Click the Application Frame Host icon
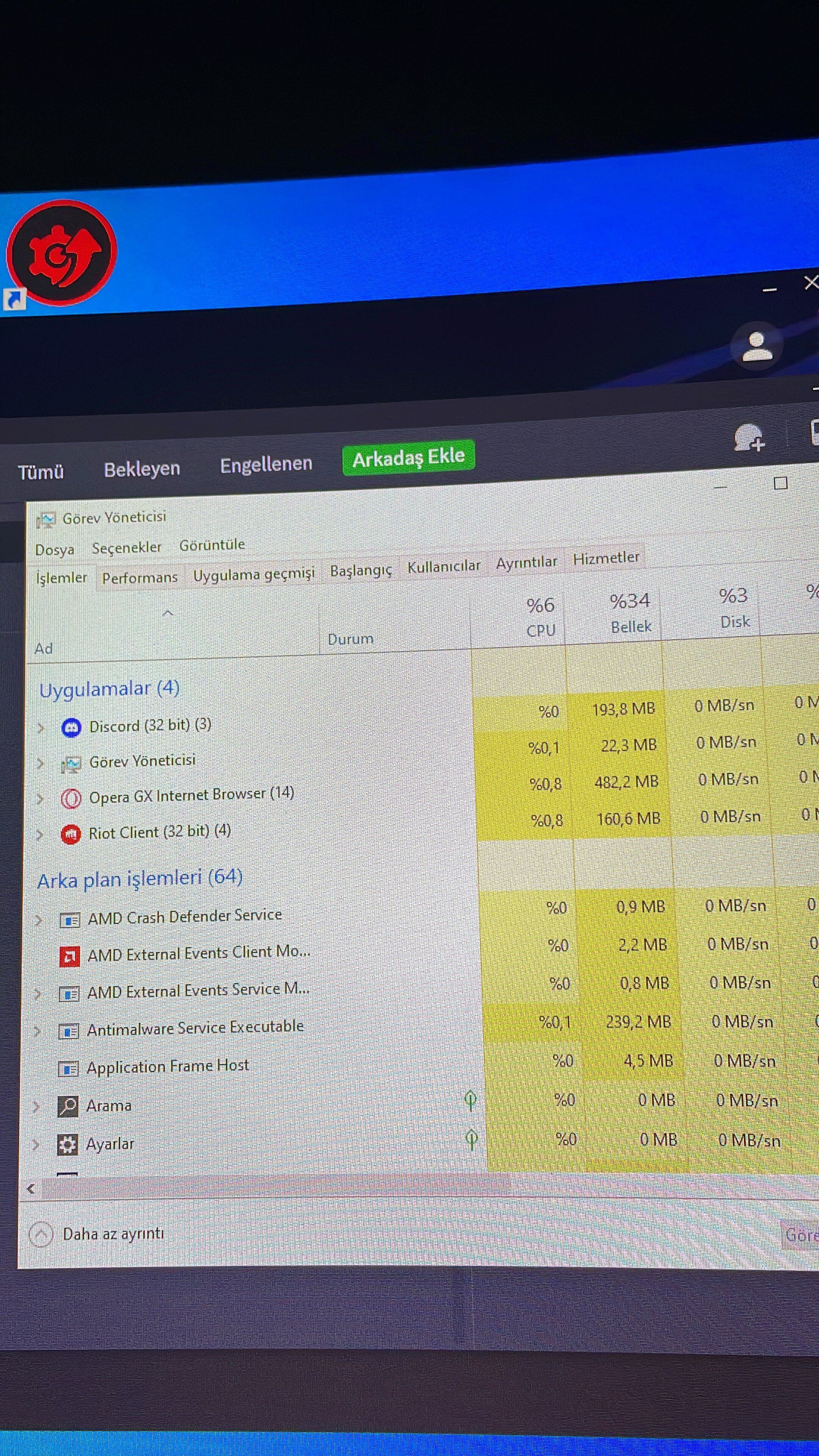 click(68, 1069)
